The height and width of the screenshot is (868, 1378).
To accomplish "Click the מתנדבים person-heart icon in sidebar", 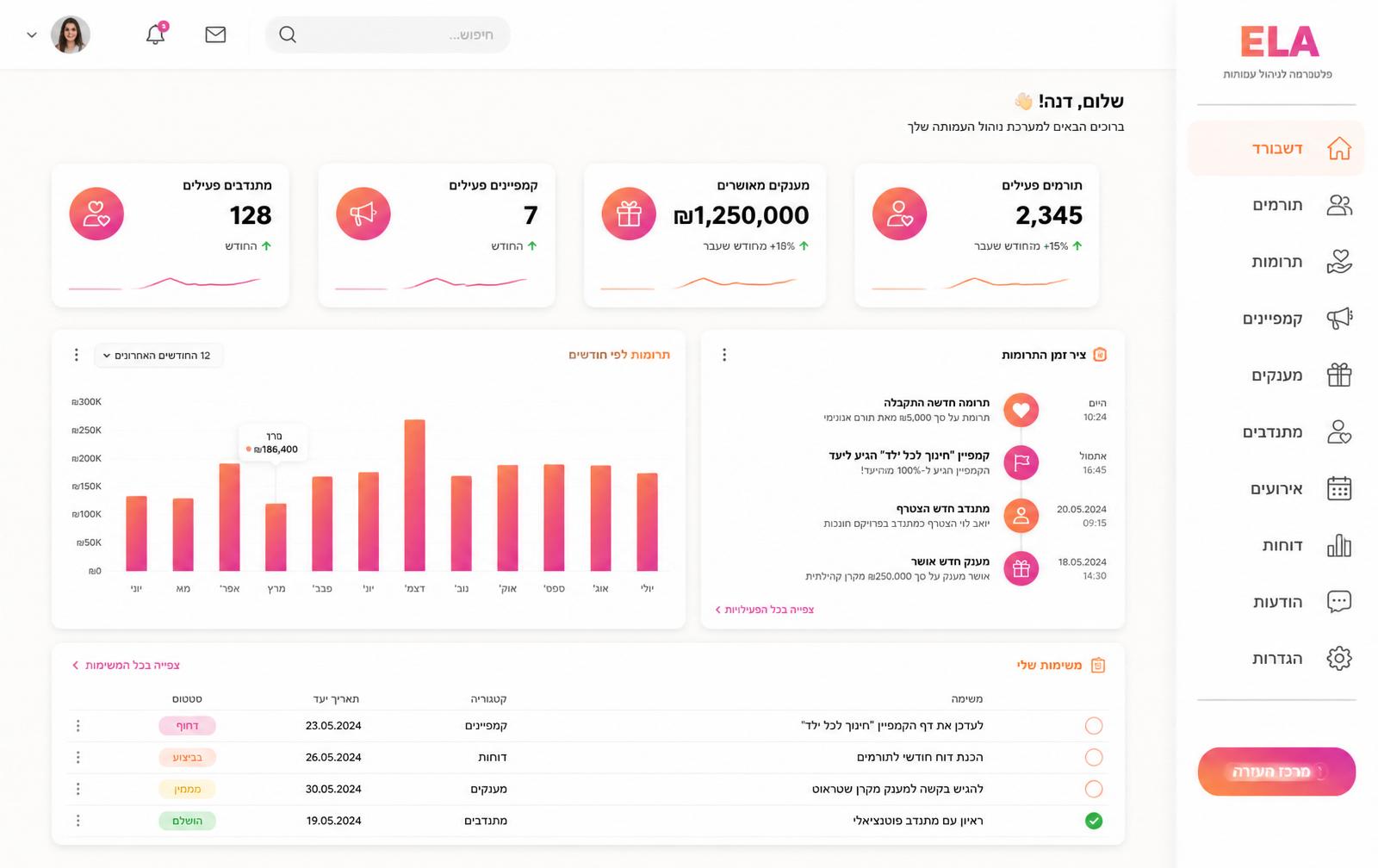I will 1339,431.
